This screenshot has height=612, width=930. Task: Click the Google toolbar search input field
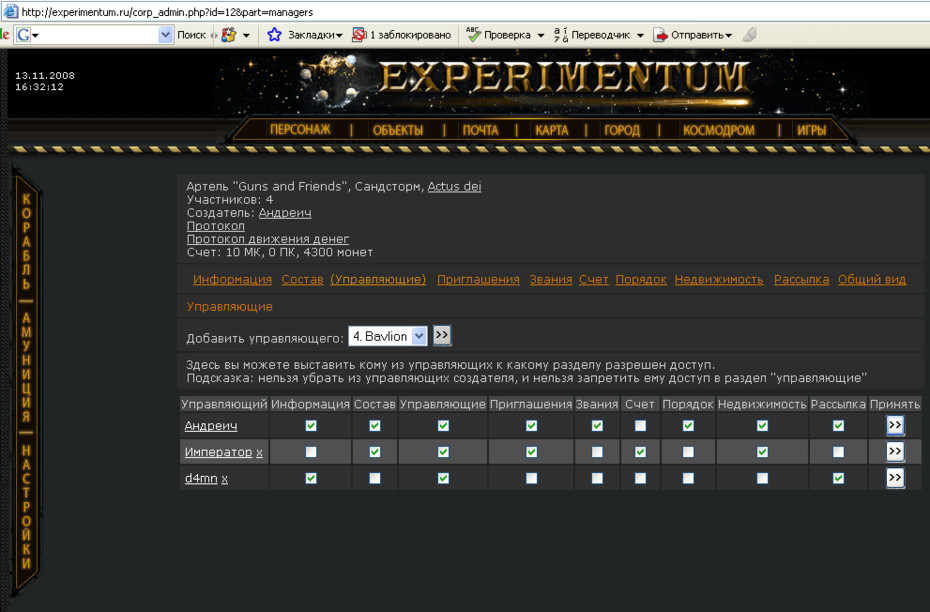coord(95,35)
